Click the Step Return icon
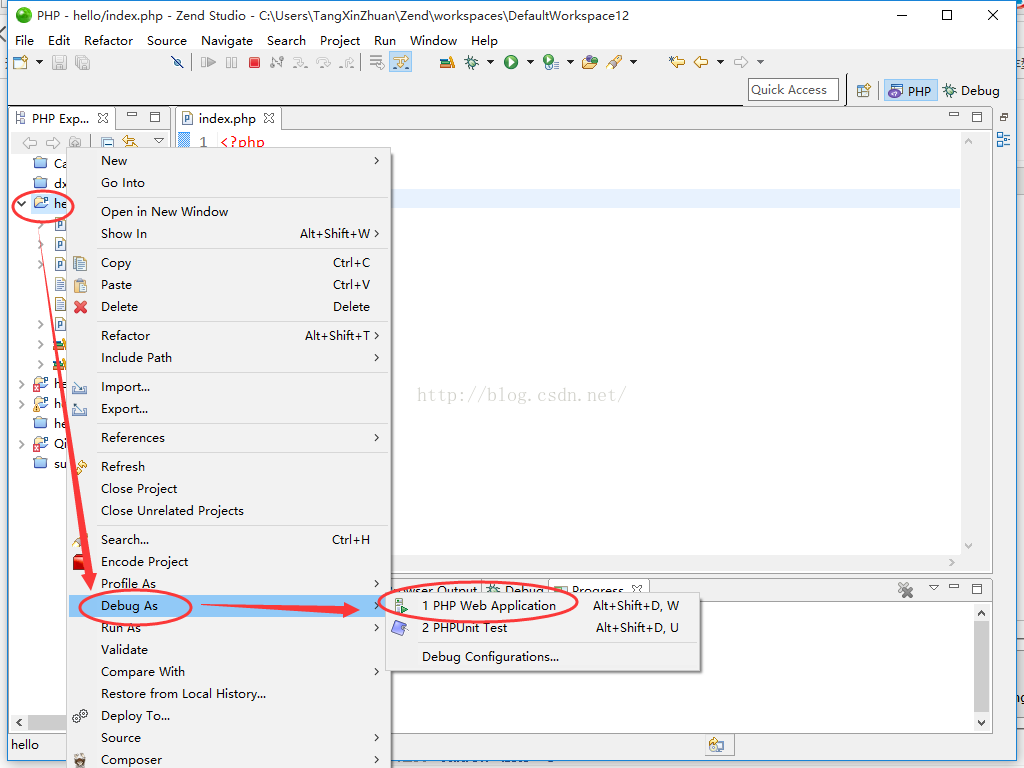The width and height of the screenshot is (1024, 768). (347, 63)
